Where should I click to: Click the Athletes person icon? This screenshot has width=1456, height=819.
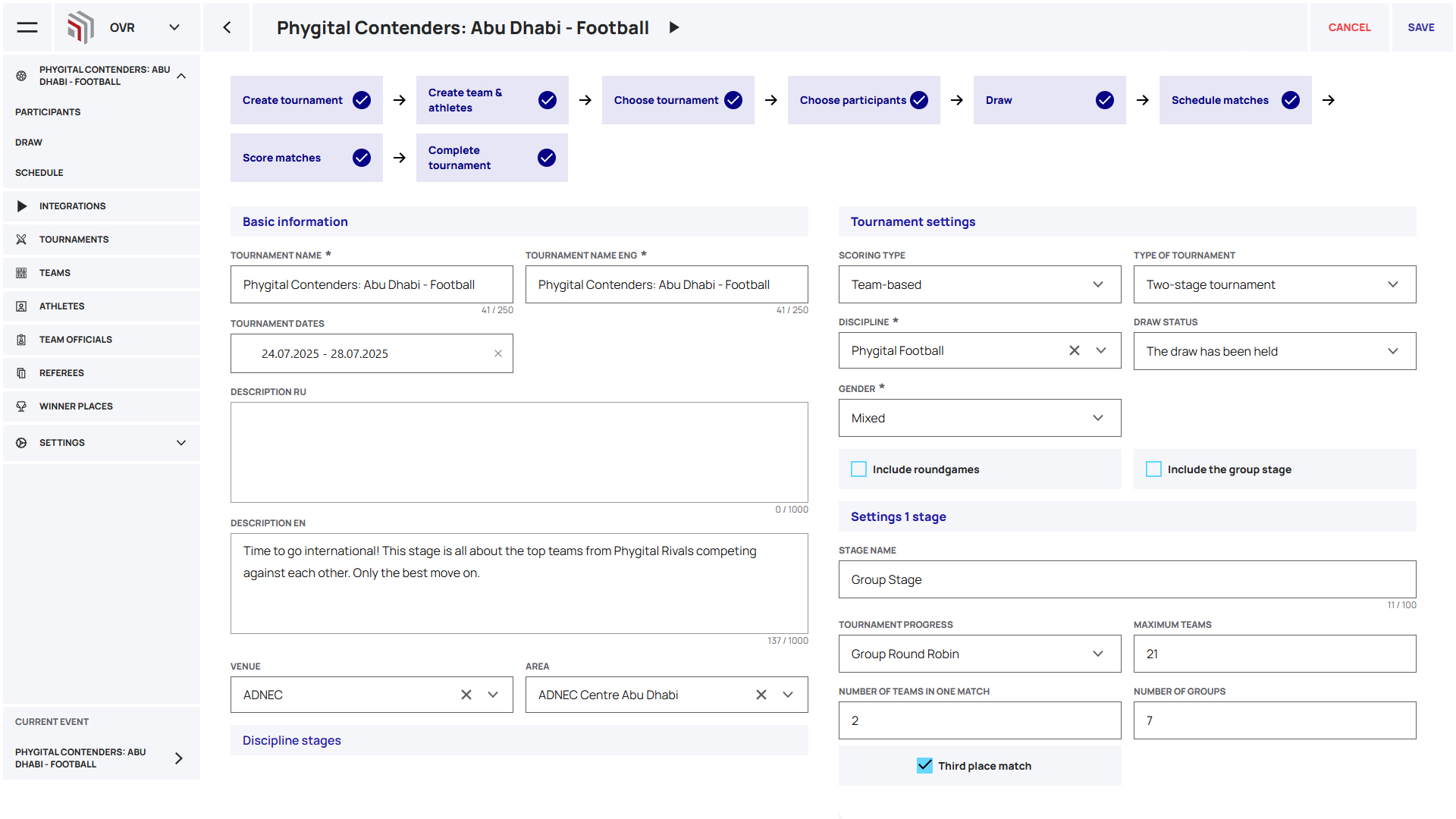click(x=21, y=306)
